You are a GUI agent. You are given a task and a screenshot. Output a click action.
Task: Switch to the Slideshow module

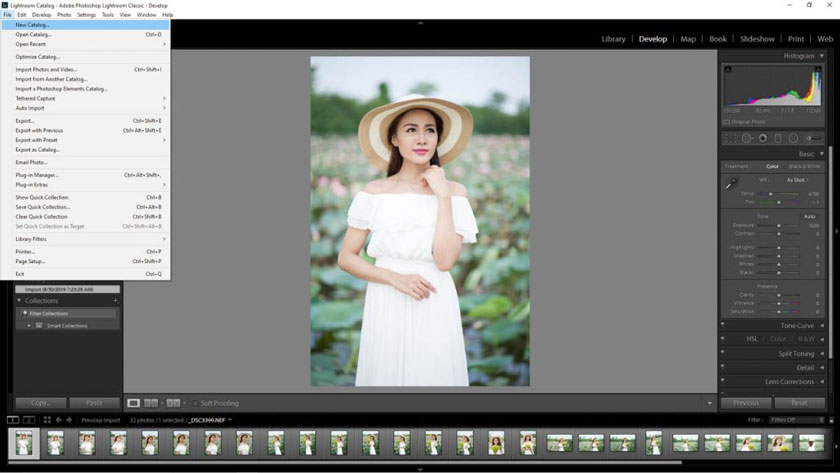[x=757, y=39]
